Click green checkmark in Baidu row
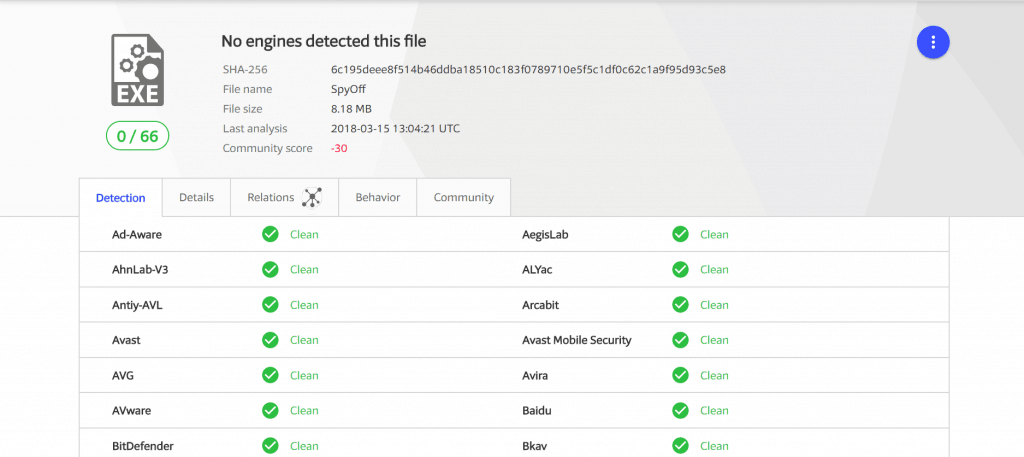 click(680, 411)
